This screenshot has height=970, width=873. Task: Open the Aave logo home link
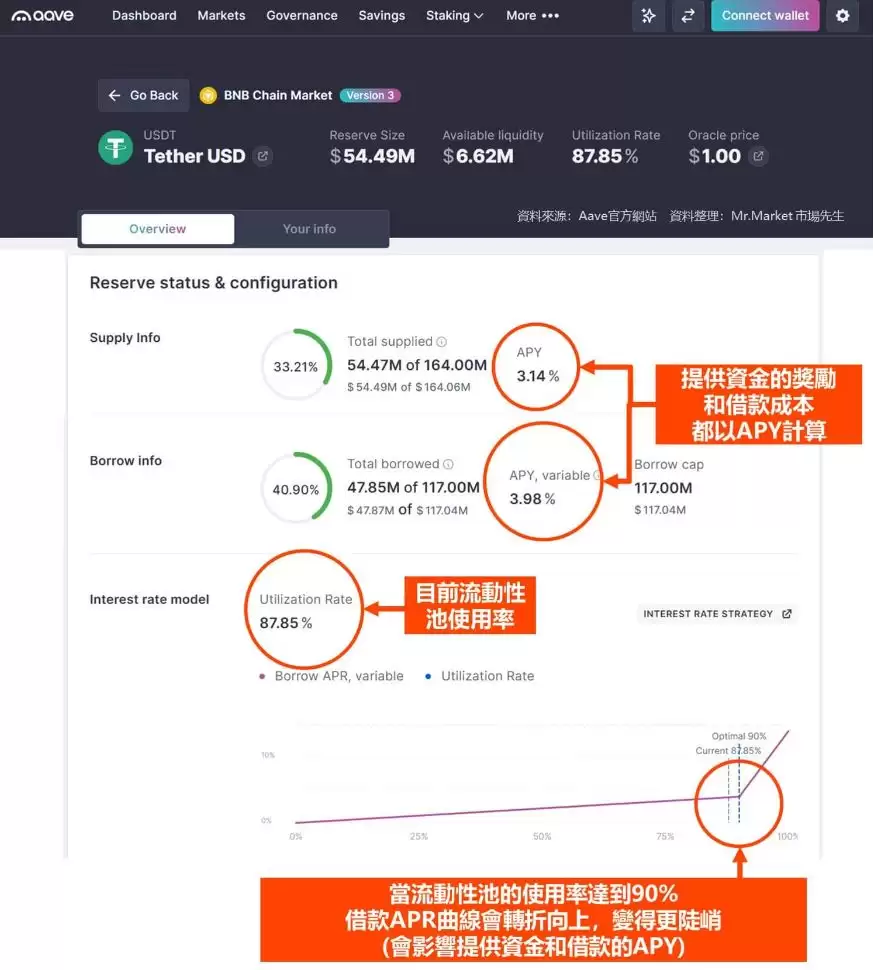coord(42,15)
